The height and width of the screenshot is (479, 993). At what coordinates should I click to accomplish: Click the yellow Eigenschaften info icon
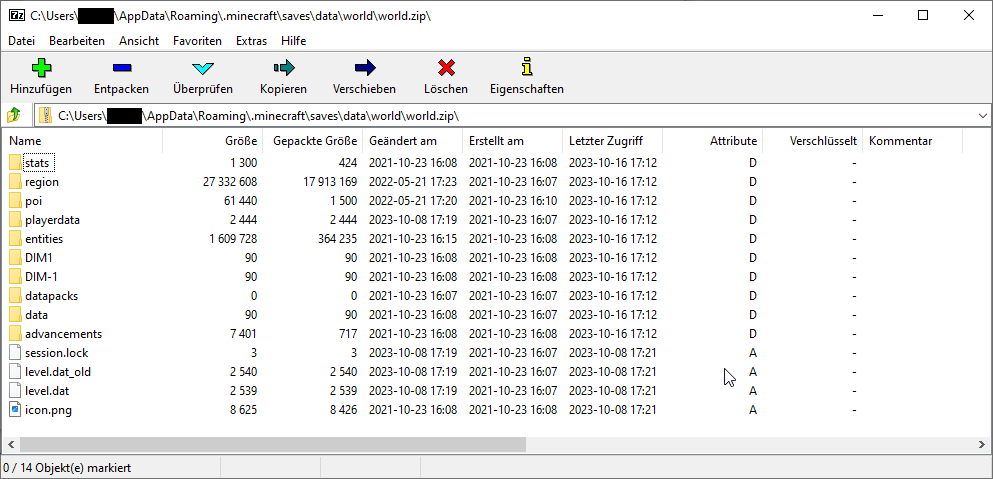pos(527,67)
